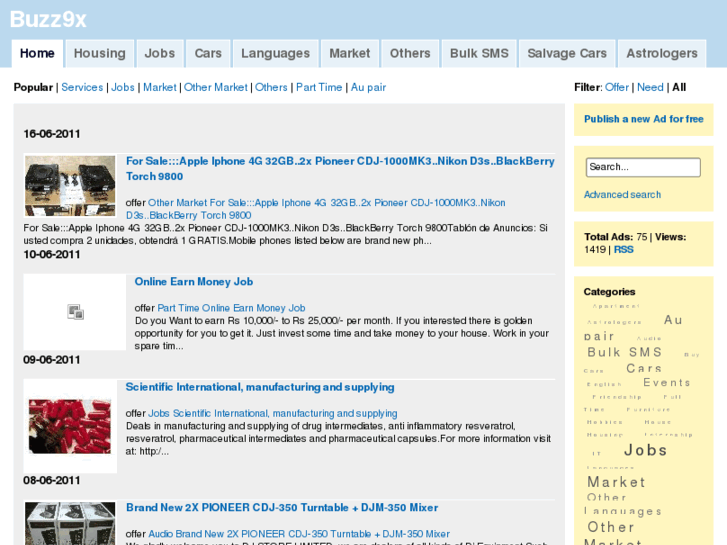Open the Housing tab
Screen dimensions: 727x545
[100, 53]
